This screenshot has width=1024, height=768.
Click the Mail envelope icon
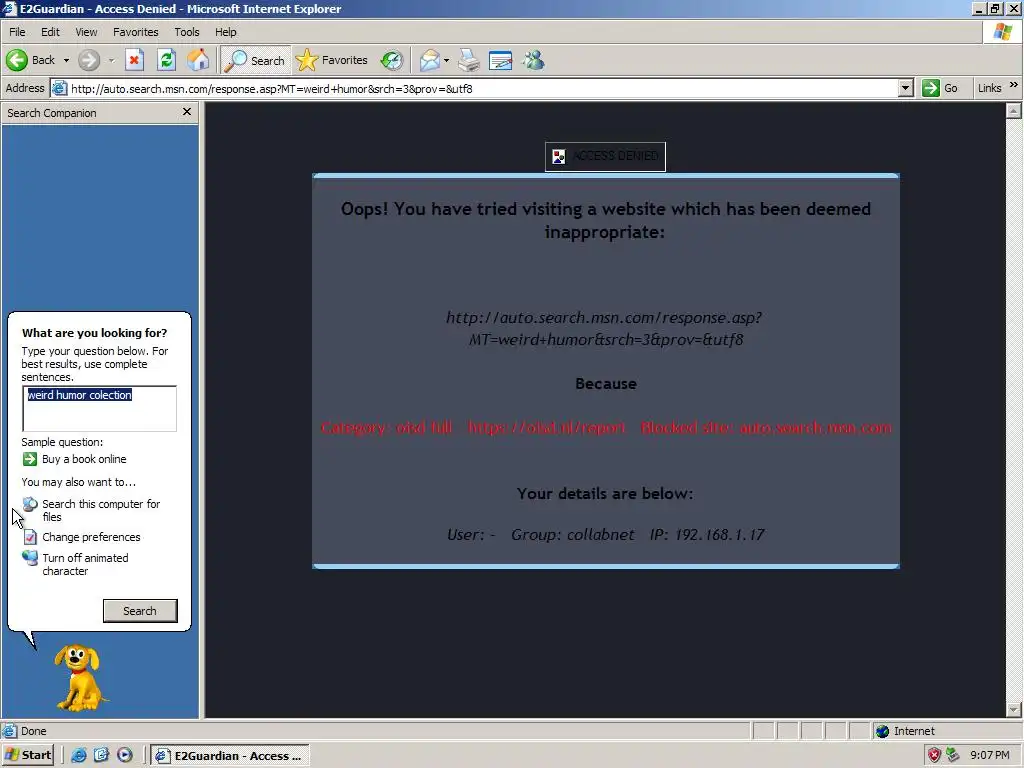click(x=430, y=60)
